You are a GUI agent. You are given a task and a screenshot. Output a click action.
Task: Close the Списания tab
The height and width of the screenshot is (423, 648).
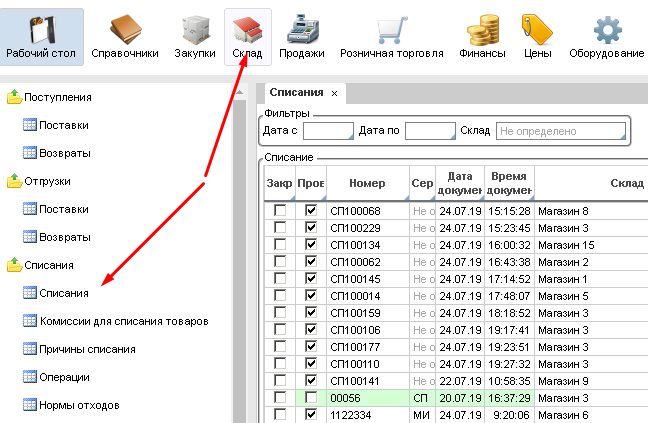tap(334, 93)
